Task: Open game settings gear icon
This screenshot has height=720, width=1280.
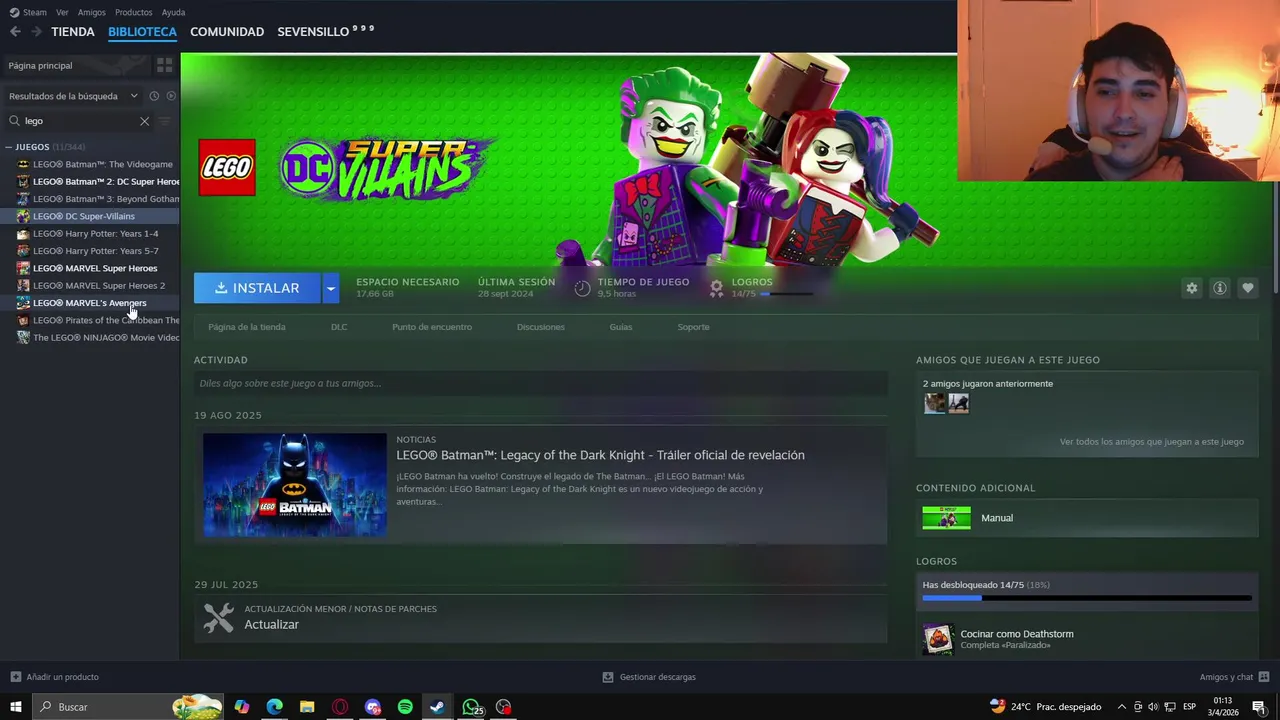Action: pyautogui.click(x=1192, y=288)
